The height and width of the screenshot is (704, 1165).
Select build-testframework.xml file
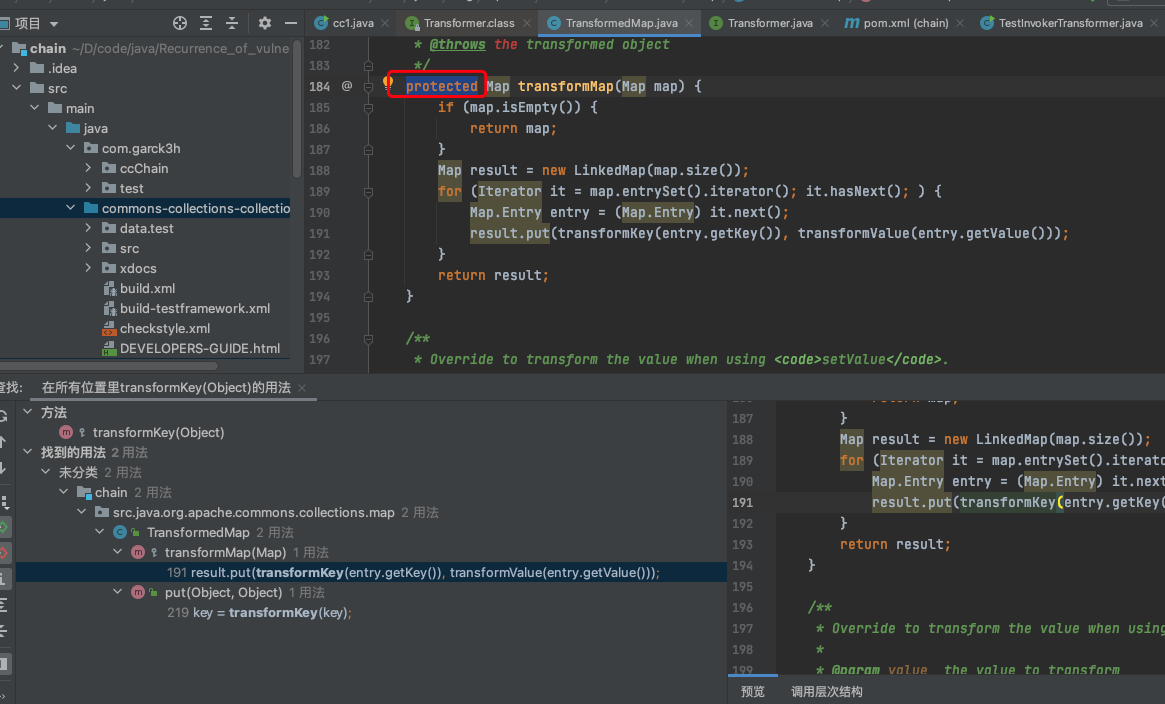tap(195, 308)
